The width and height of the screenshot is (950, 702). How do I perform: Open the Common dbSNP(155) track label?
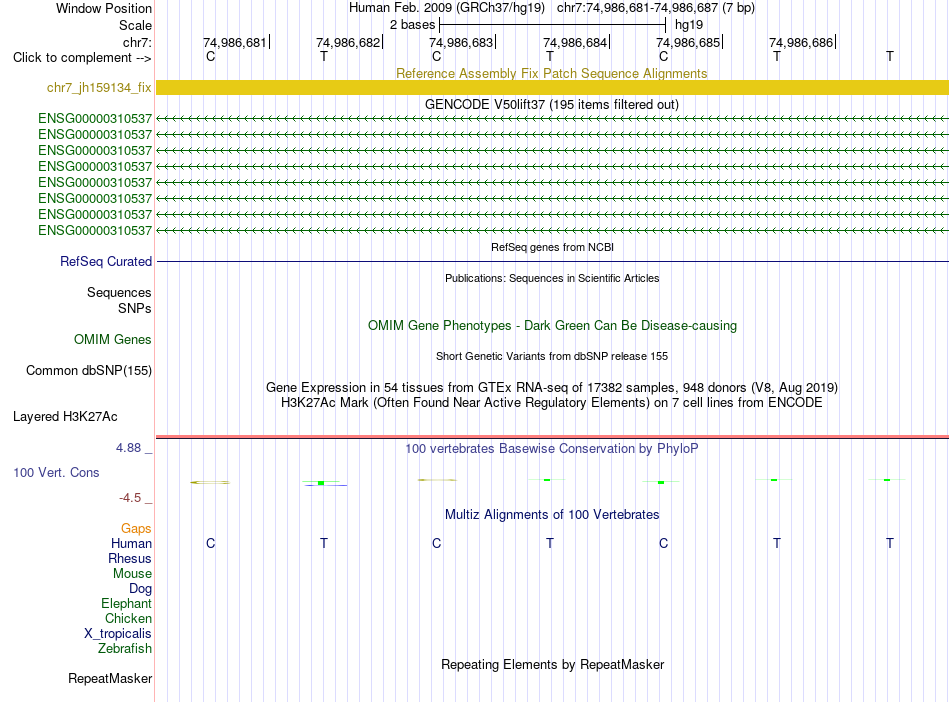pyautogui.click(x=88, y=371)
